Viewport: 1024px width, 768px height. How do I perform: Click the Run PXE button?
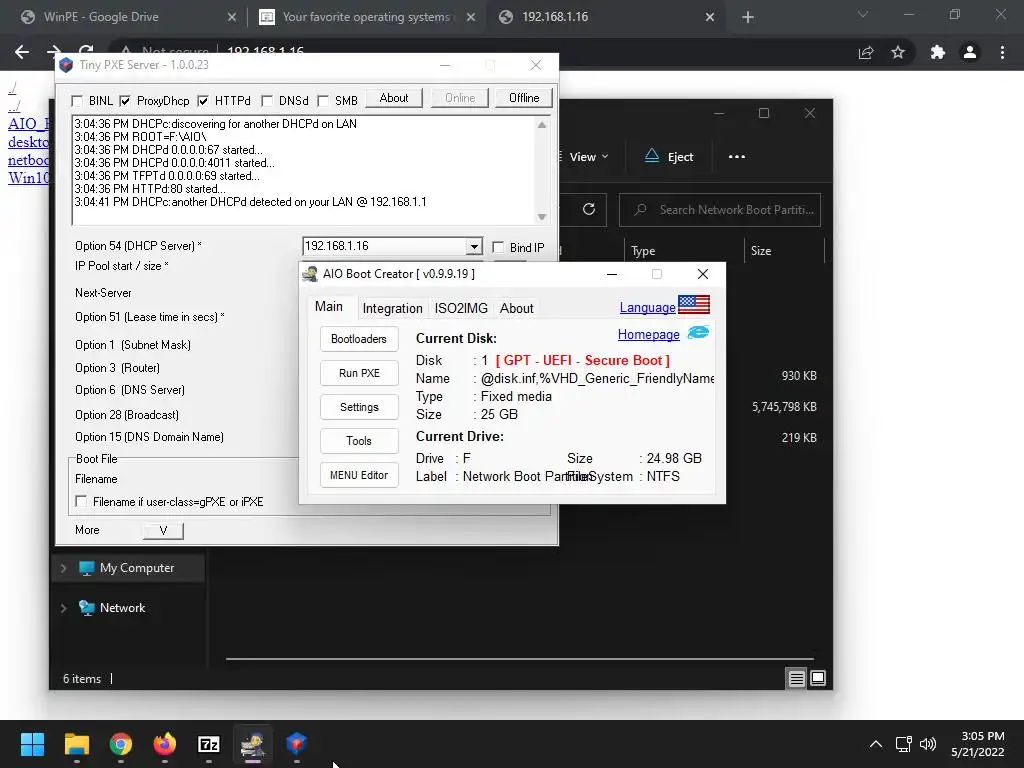(359, 373)
